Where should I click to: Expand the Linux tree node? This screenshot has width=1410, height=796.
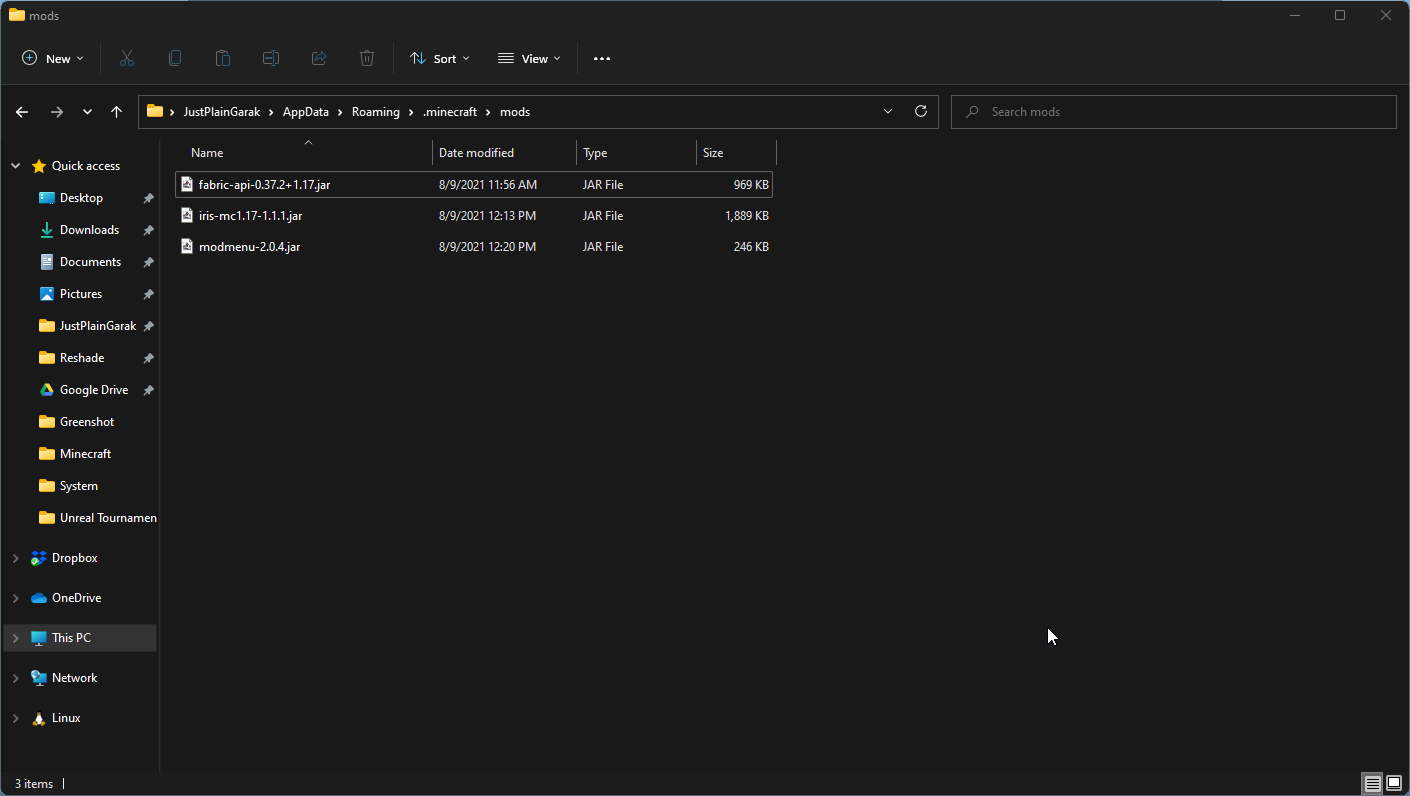pyautogui.click(x=15, y=718)
